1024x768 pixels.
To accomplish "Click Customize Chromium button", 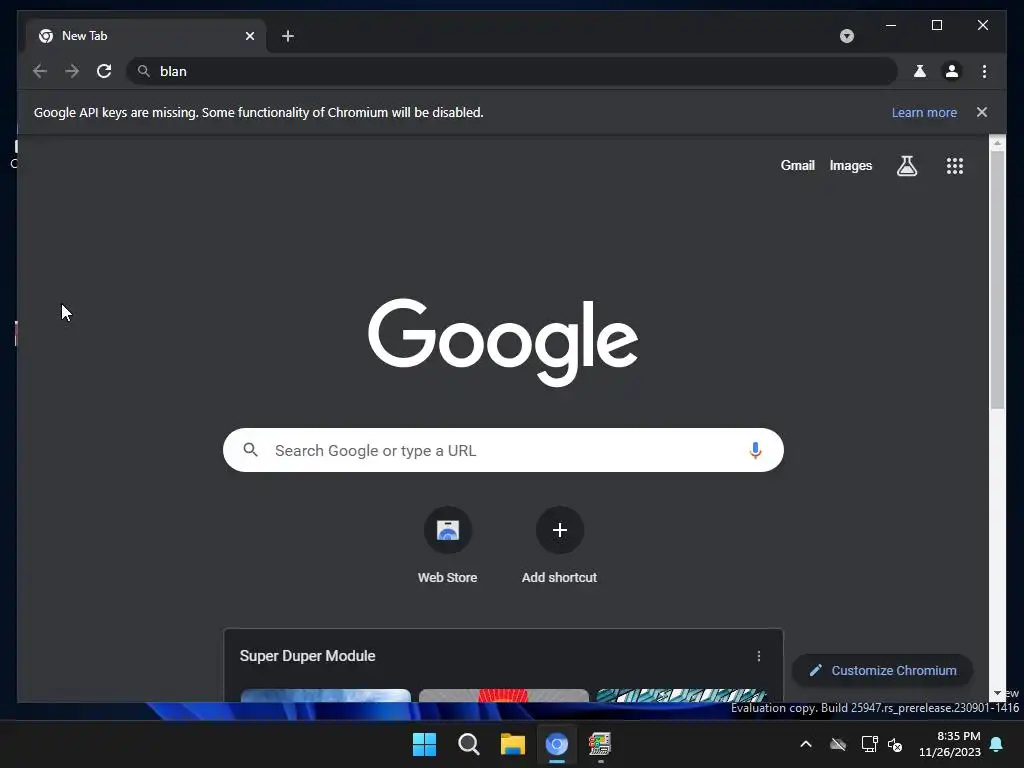I will tap(882, 671).
